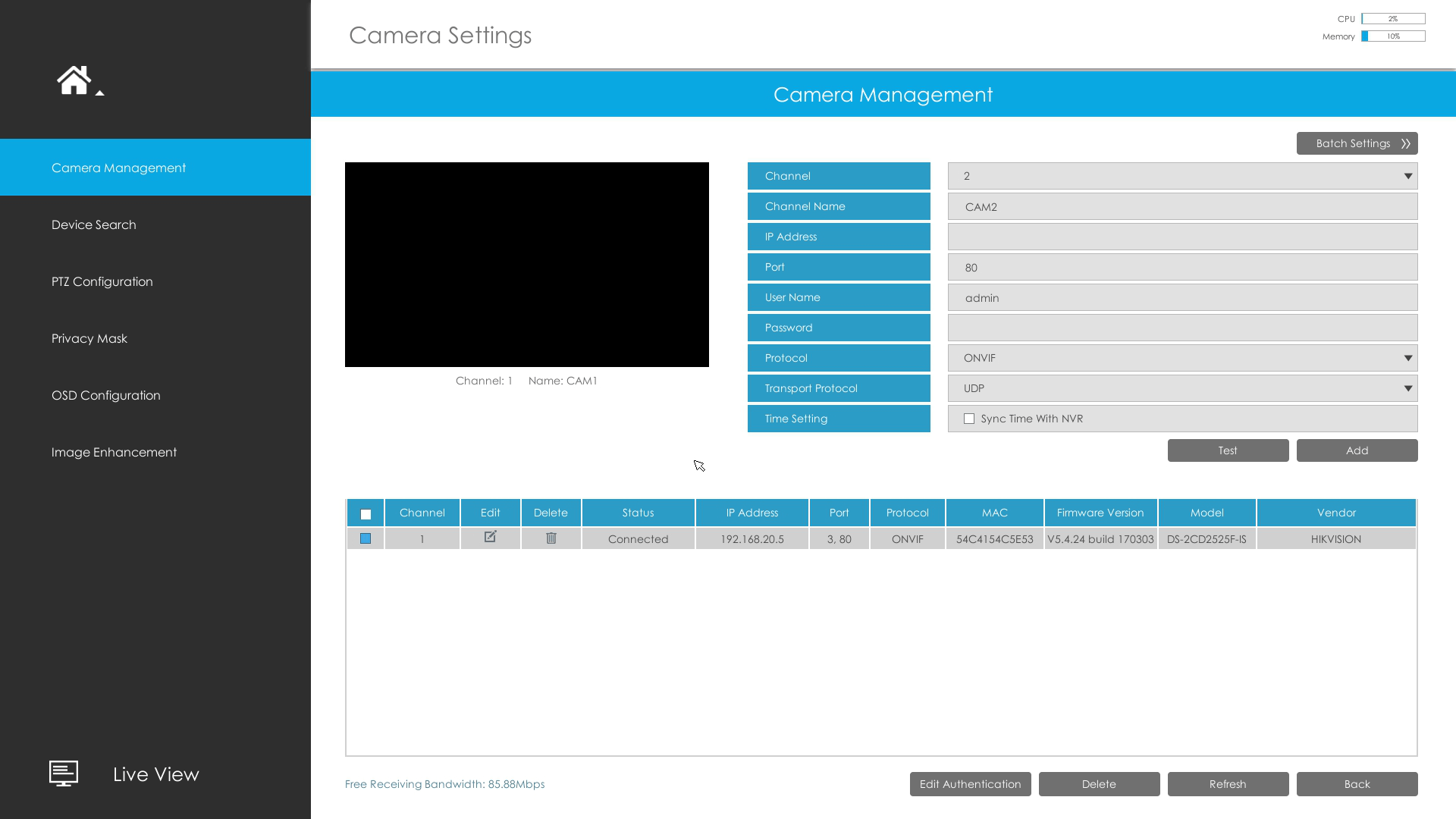1456x819 pixels.
Task: Click the 192.168.20.5 IP cell
Action: click(752, 539)
